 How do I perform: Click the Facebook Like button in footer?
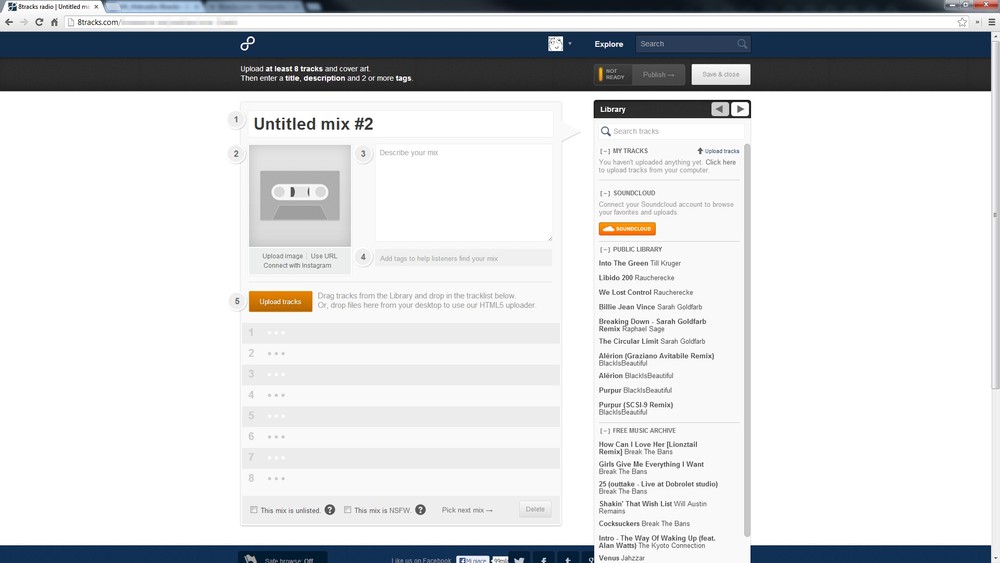point(473,560)
